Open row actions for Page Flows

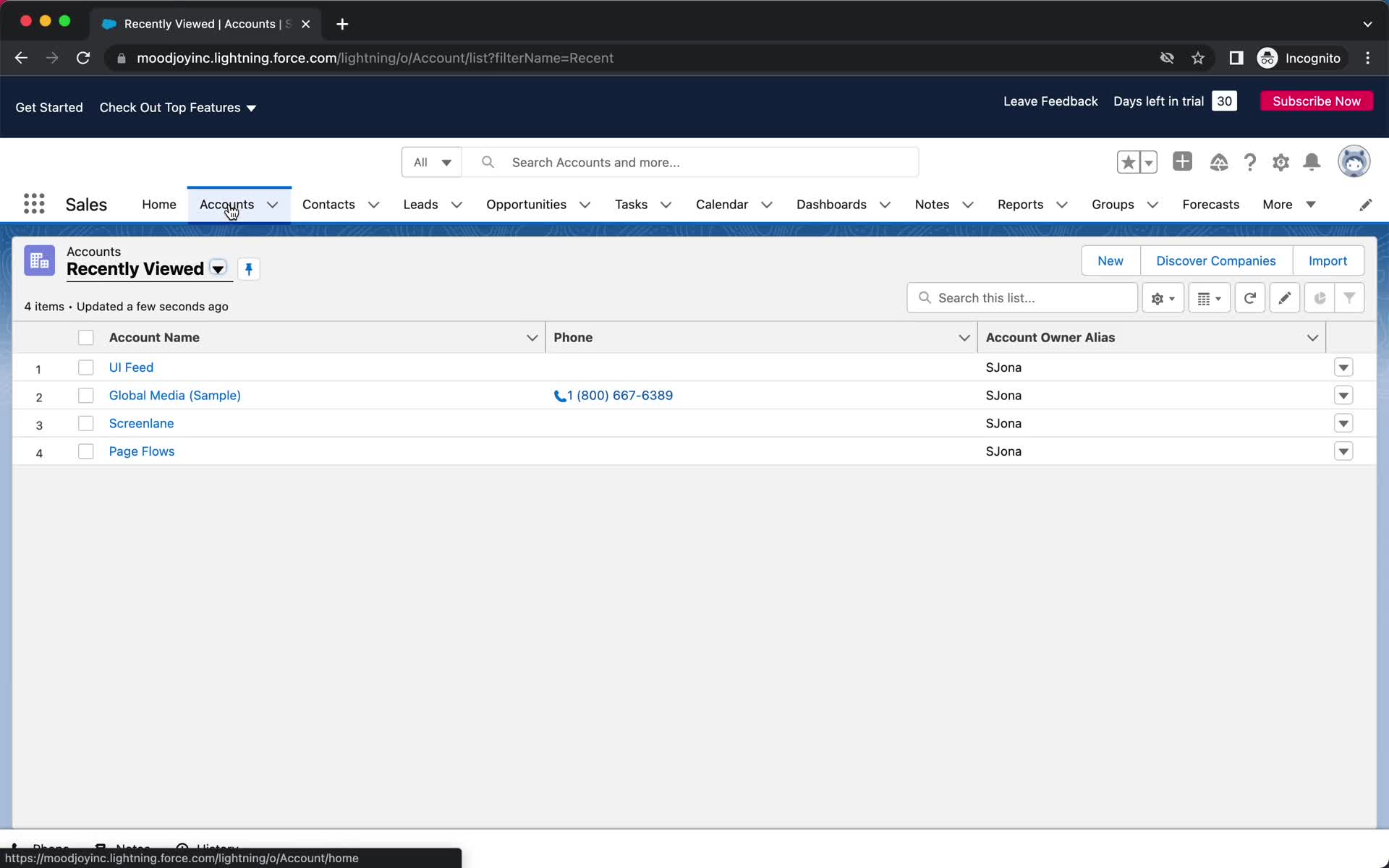pos(1343,451)
